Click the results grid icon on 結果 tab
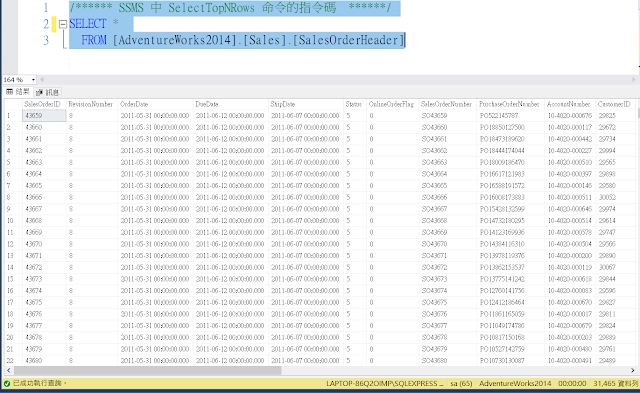 [9, 92]
